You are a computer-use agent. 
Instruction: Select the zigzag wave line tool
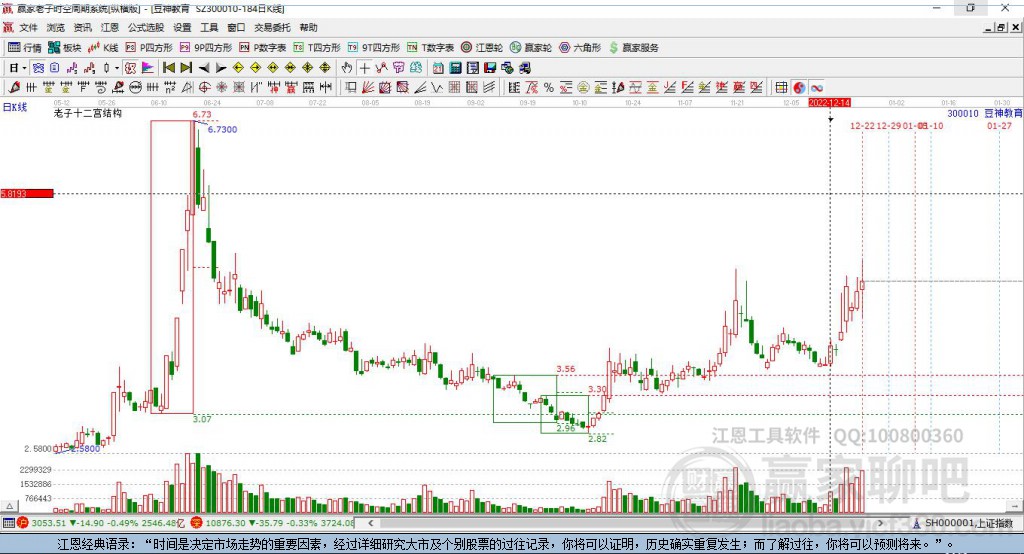[437, 88]
